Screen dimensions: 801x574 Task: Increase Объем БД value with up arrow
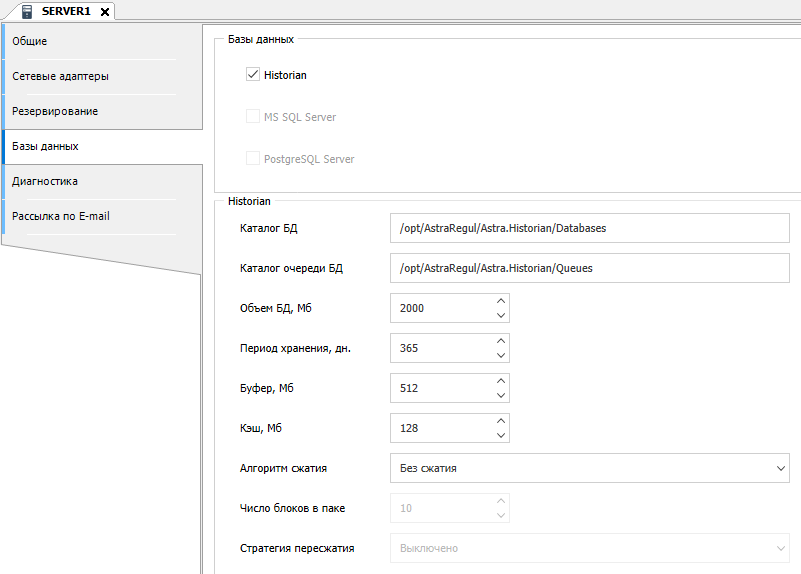[x=501, y=301]
